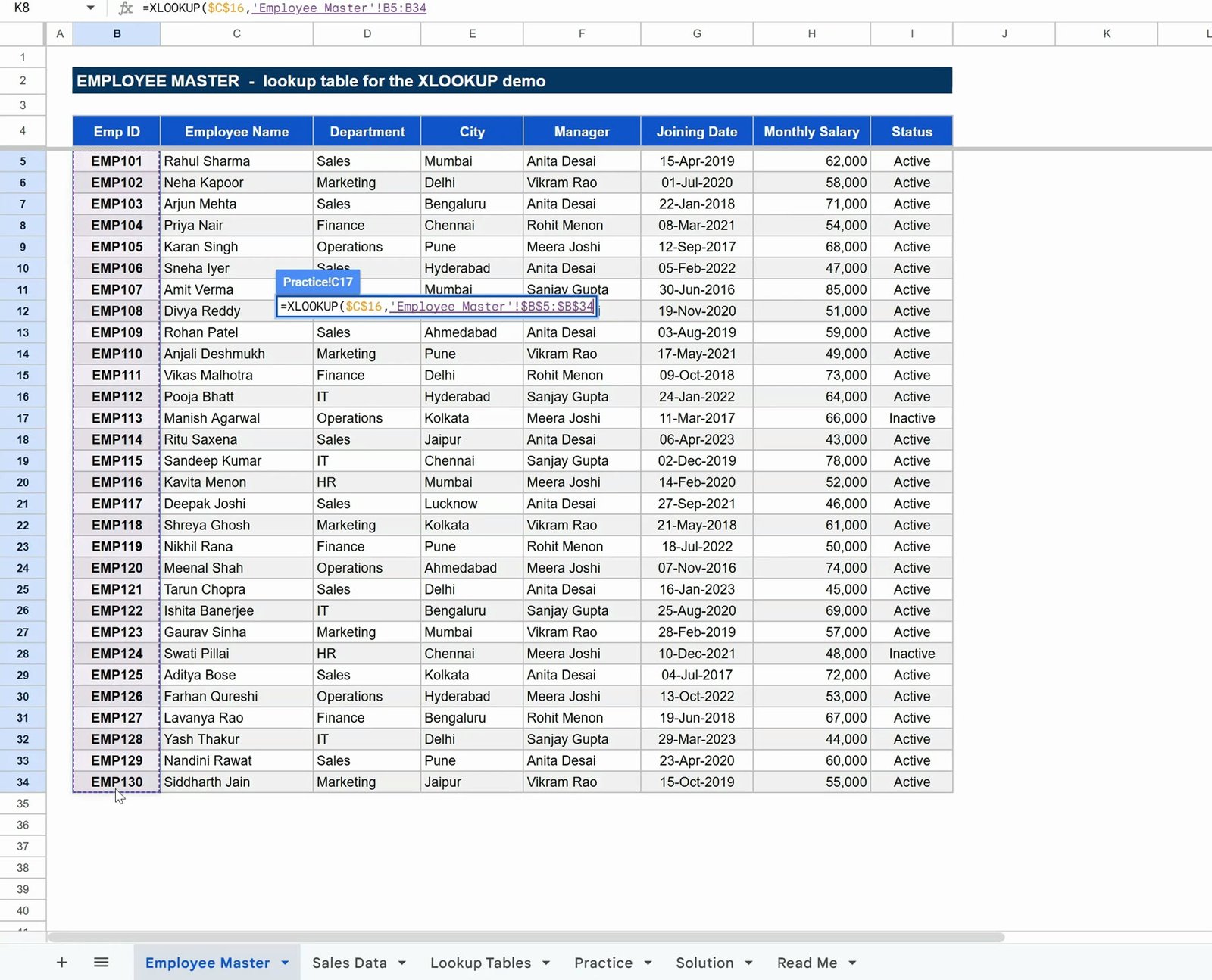Click the Employee Name header cell

pyautogui.click(x=236, y=132)
